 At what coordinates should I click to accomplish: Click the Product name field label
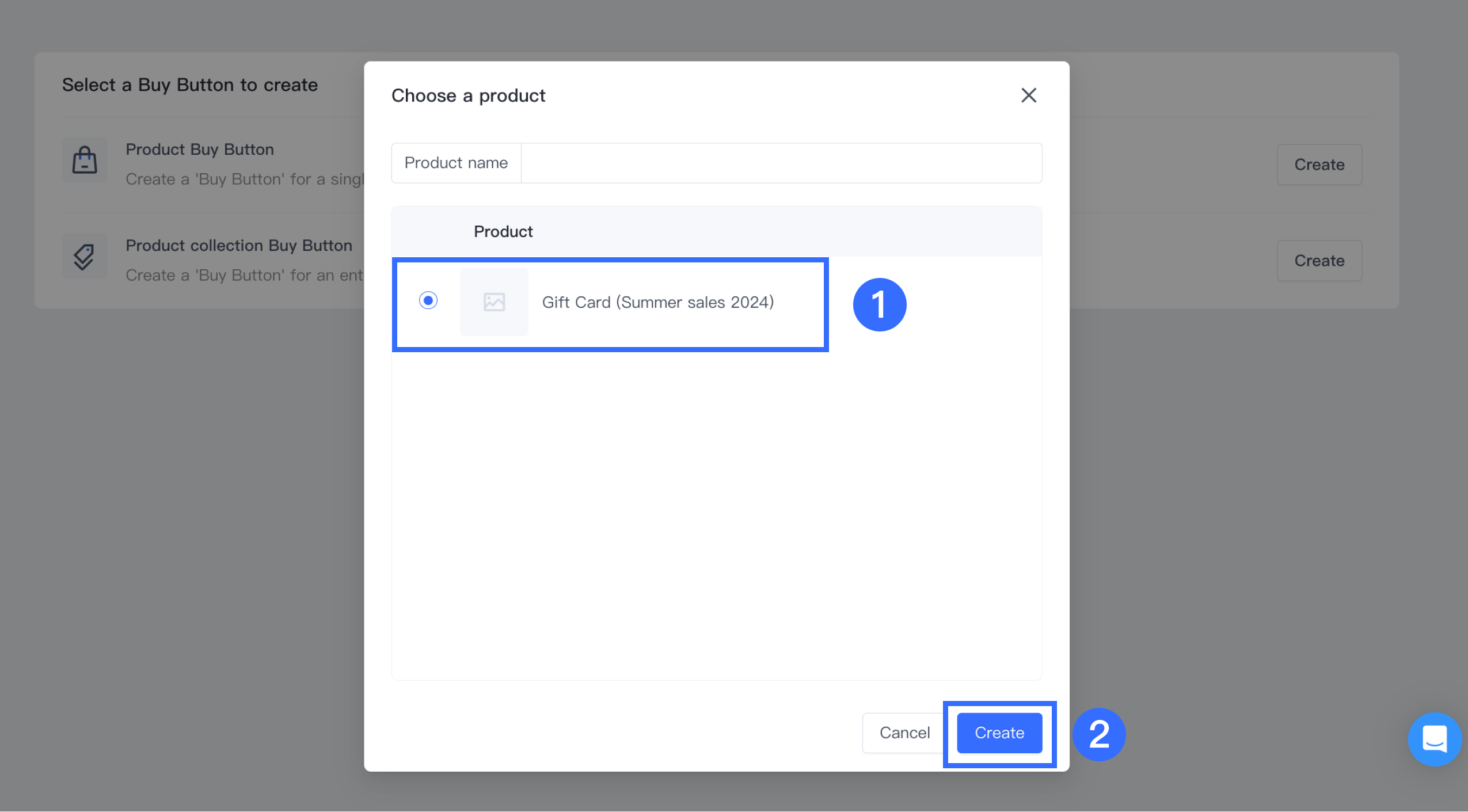click(456, 163)
